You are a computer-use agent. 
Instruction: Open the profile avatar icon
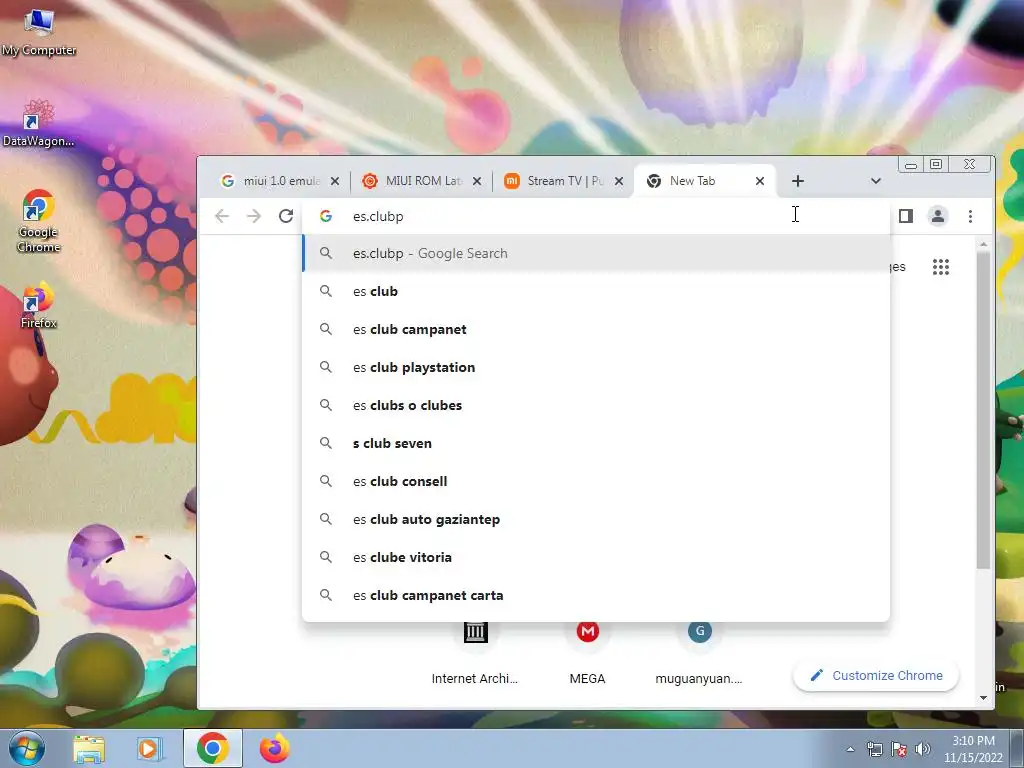938,216
